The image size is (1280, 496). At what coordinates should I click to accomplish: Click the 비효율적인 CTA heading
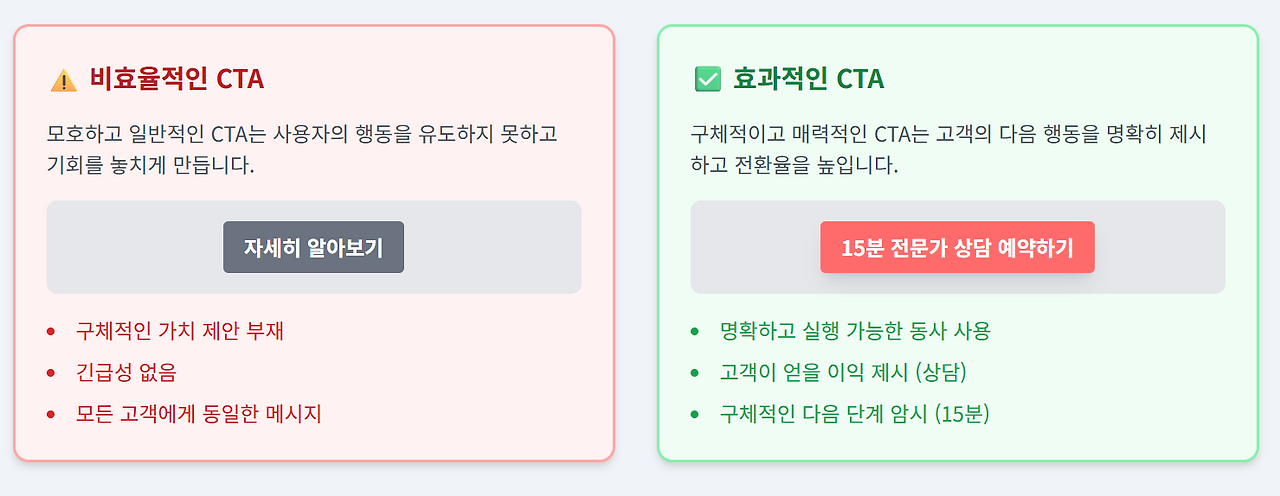(177, 79)
